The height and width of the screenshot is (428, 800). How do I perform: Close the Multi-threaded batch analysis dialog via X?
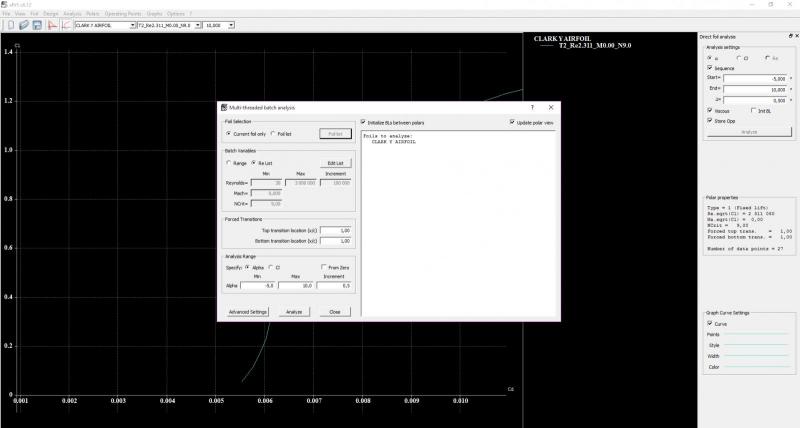[551, 107]
